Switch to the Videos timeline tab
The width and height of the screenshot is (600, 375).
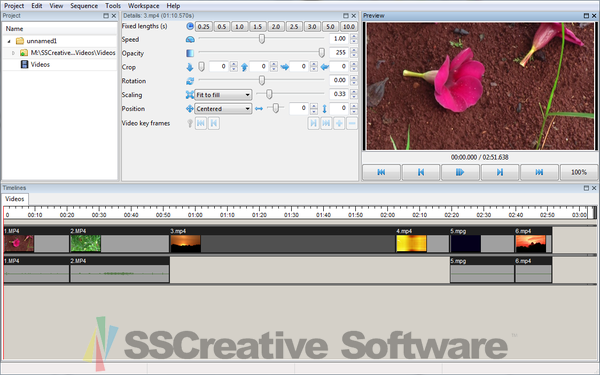point(15,199)
